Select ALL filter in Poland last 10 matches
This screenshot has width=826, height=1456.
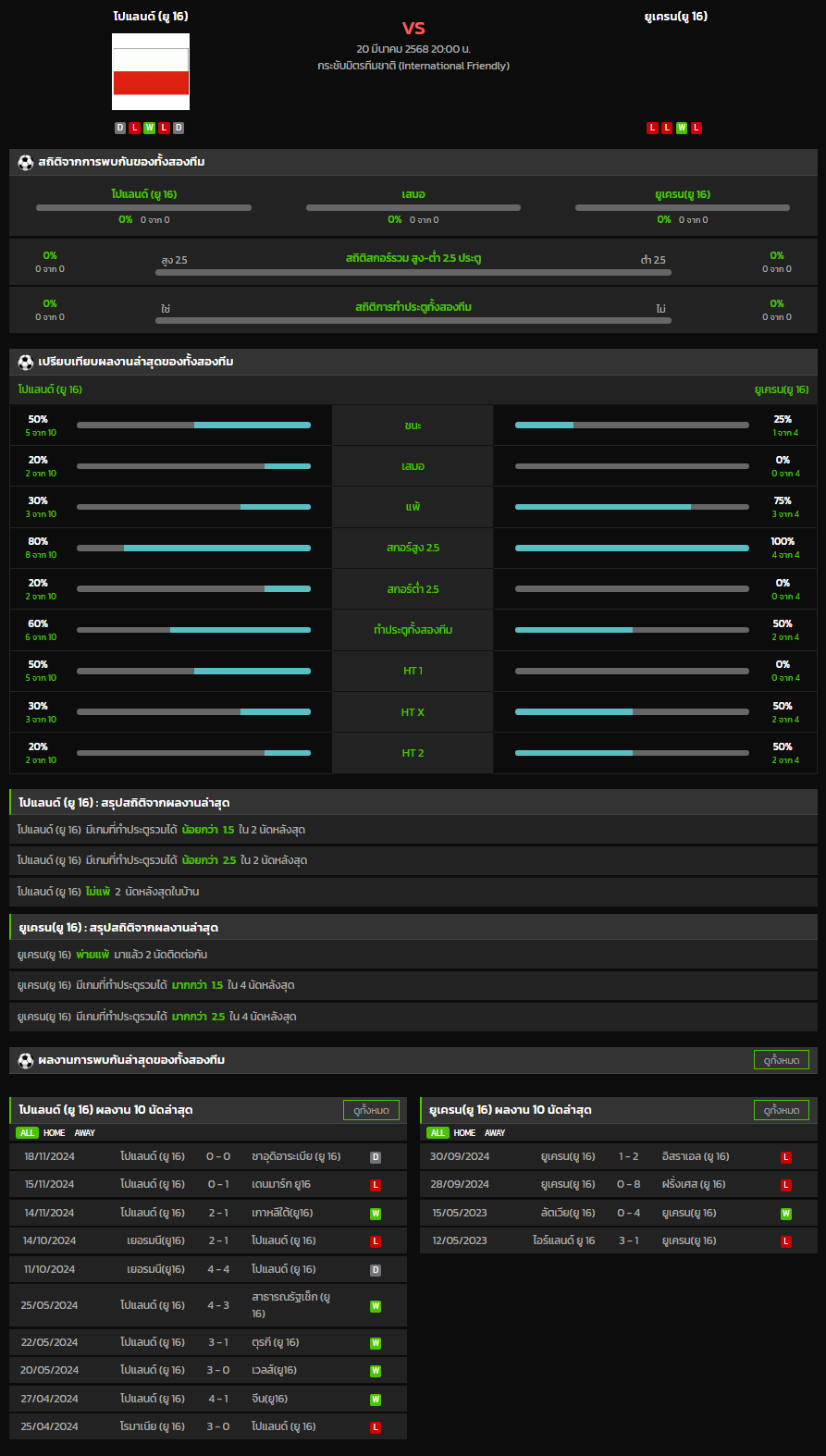[27, 1132]
